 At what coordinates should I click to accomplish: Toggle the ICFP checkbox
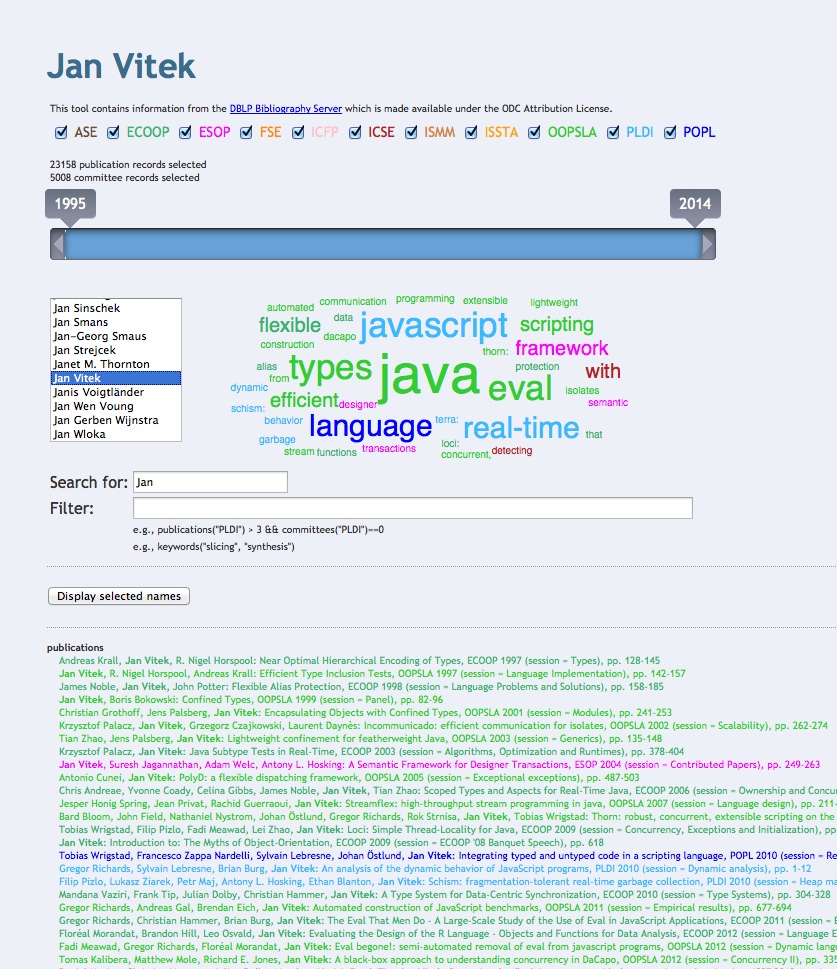click(298, 132)
